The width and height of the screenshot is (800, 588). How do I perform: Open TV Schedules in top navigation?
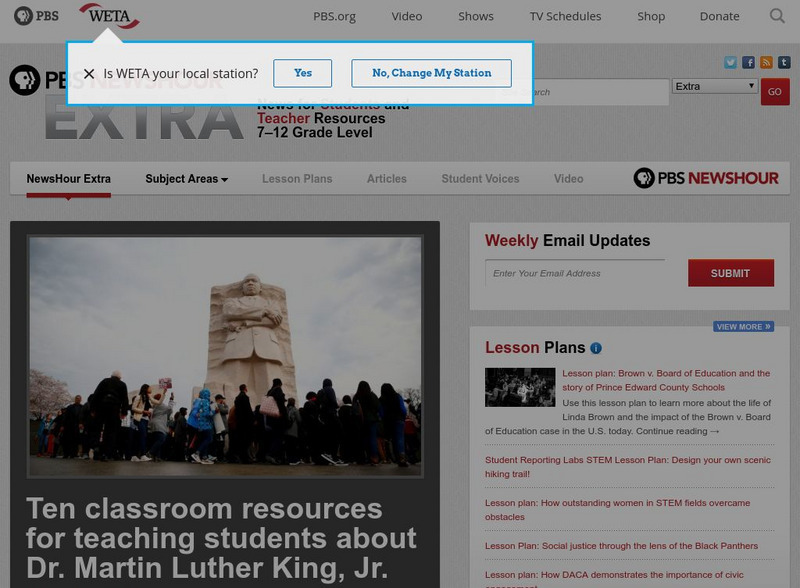pos(565,16)
